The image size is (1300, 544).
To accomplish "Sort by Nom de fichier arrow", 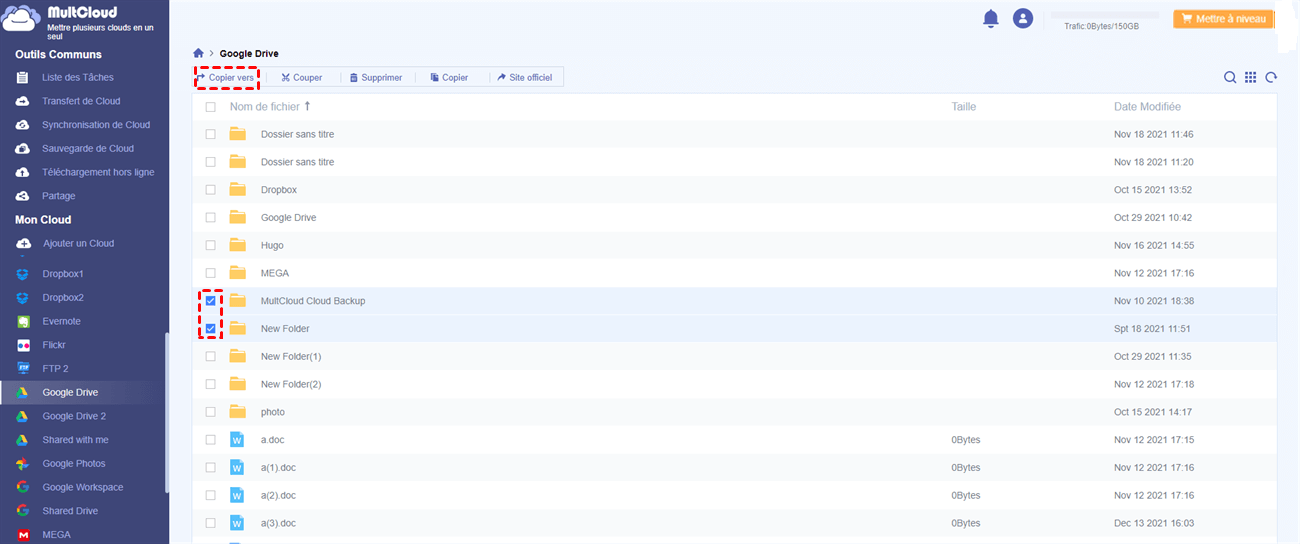I will 307,106.
